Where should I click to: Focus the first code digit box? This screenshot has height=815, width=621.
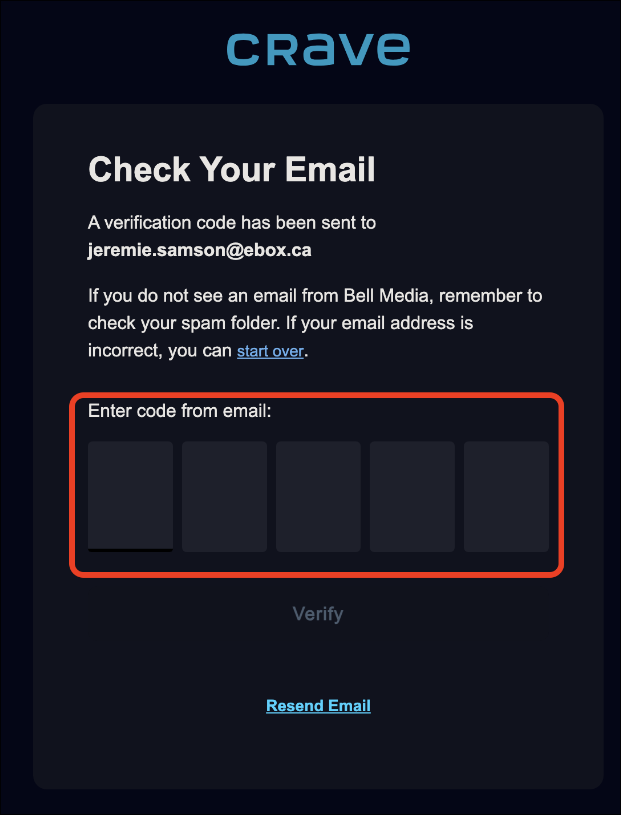tap(130, 496)
